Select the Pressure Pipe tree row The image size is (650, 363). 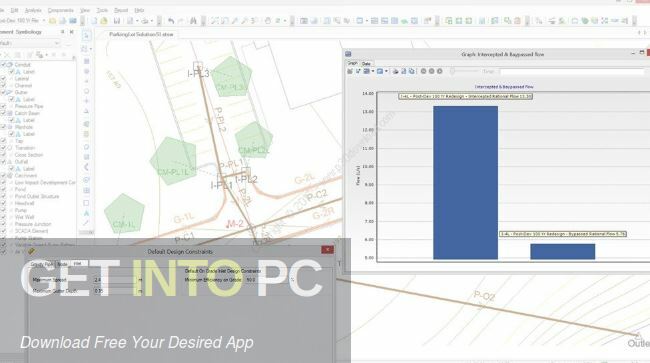click(x=29, y=106)
